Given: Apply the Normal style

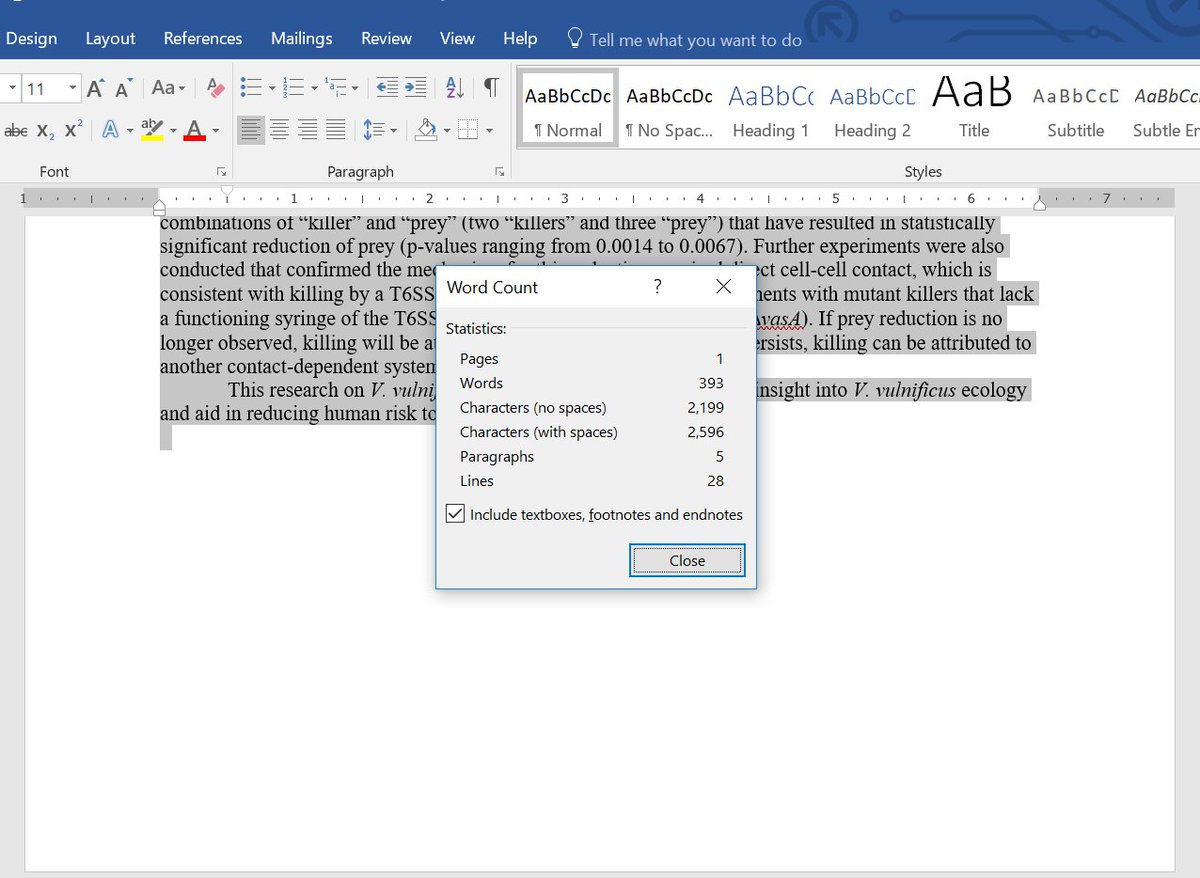Looking at the screenshot, I should pos(568,108).
